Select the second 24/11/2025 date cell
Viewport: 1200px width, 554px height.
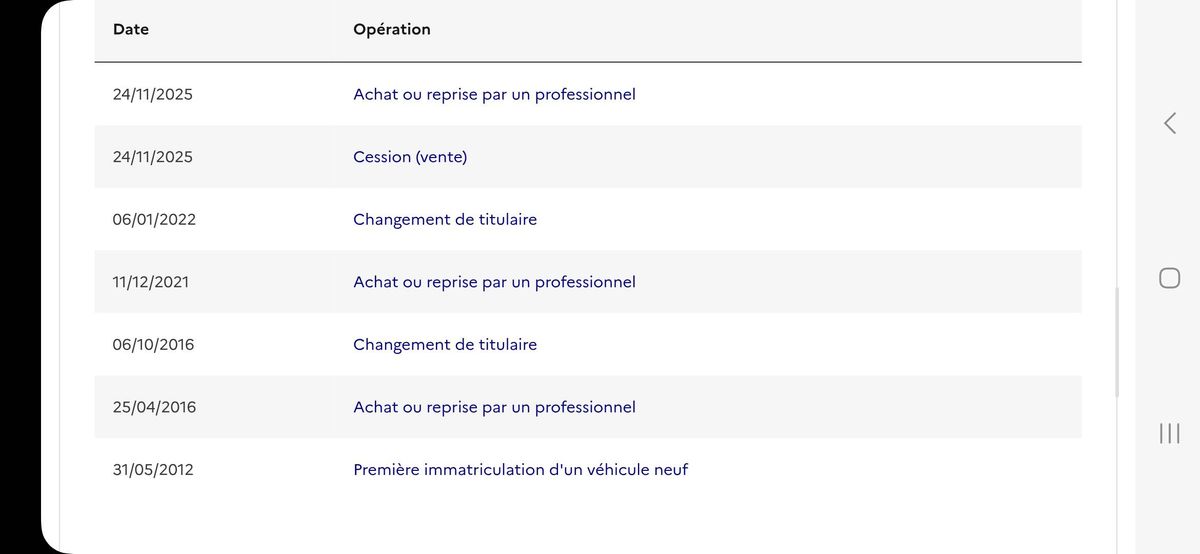tap(153, 157)
